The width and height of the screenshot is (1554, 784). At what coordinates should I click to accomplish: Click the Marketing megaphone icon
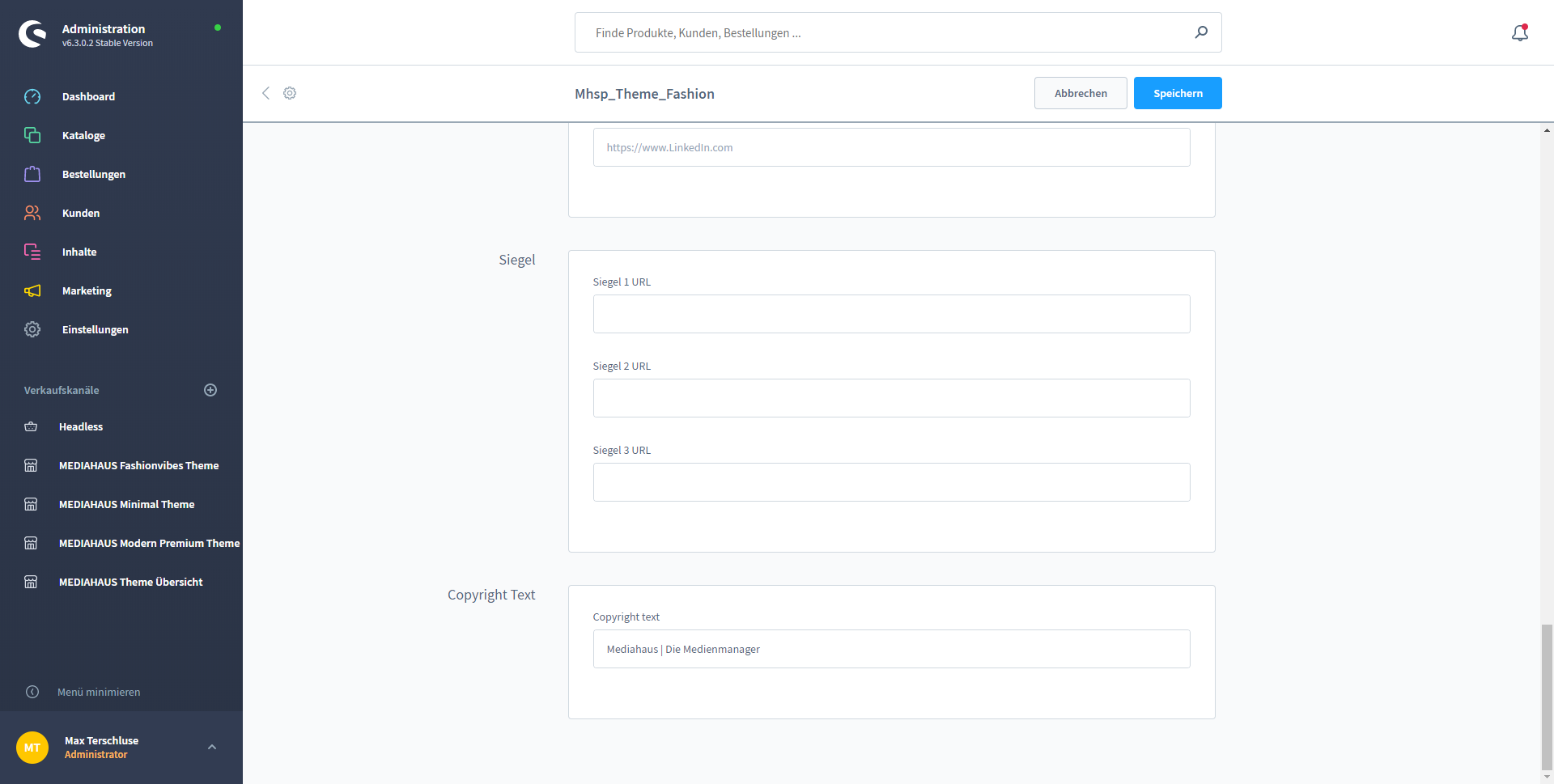(x=32, y=290)
